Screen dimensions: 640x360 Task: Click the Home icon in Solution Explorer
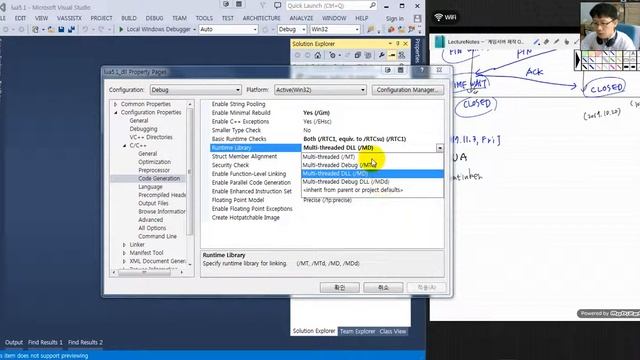pos(318,55)
